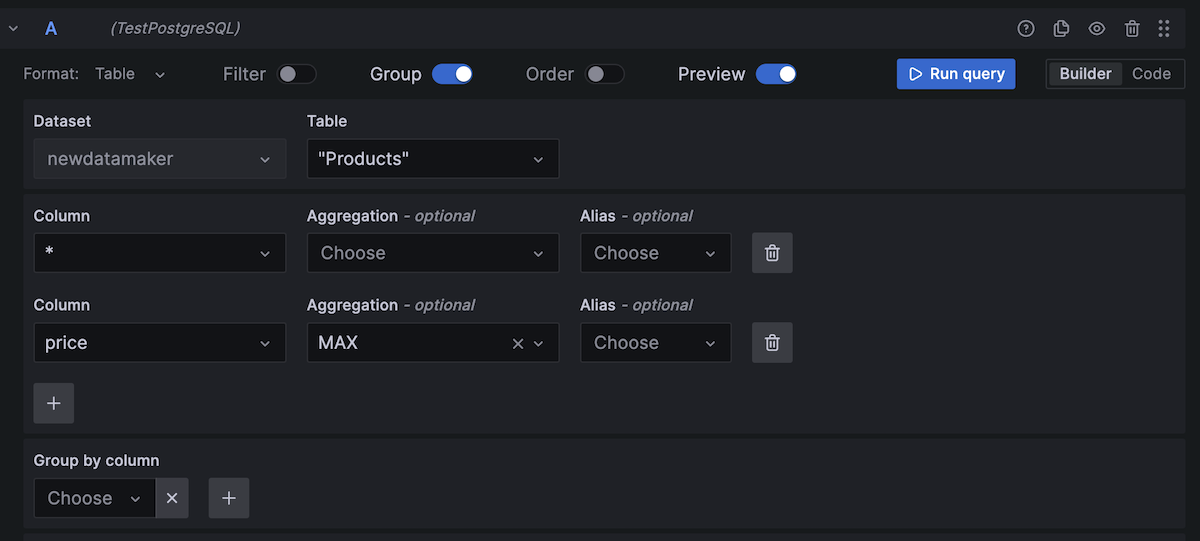Click the drag handle dots for query A
Screen dimensions: 1200x541
tap(1164, 29)
